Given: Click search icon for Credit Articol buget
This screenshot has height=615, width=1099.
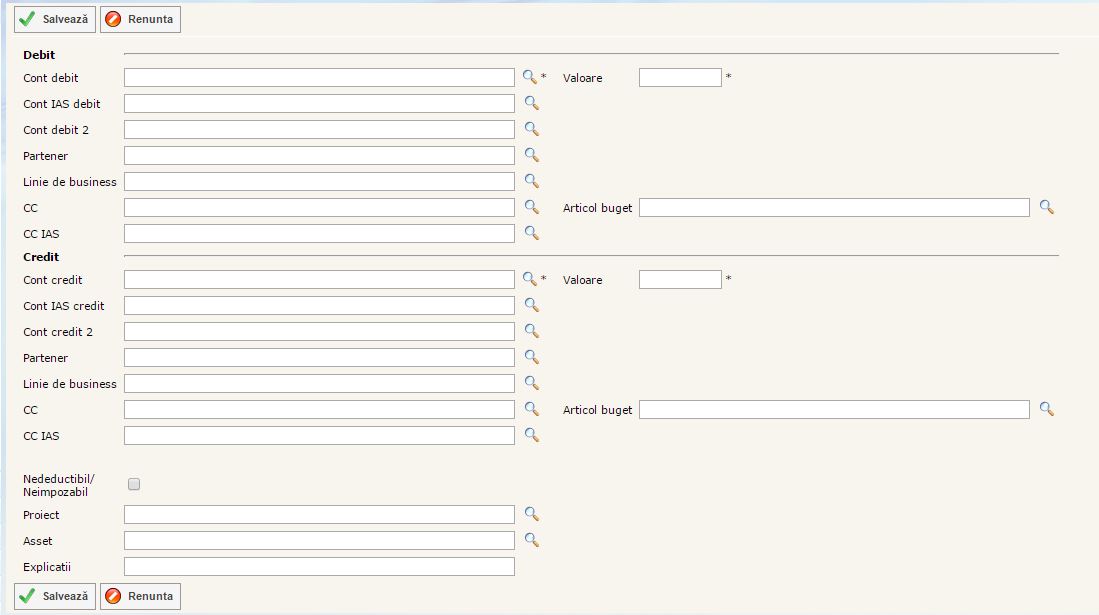Looking at the screenshot, I should point(1046,409).
